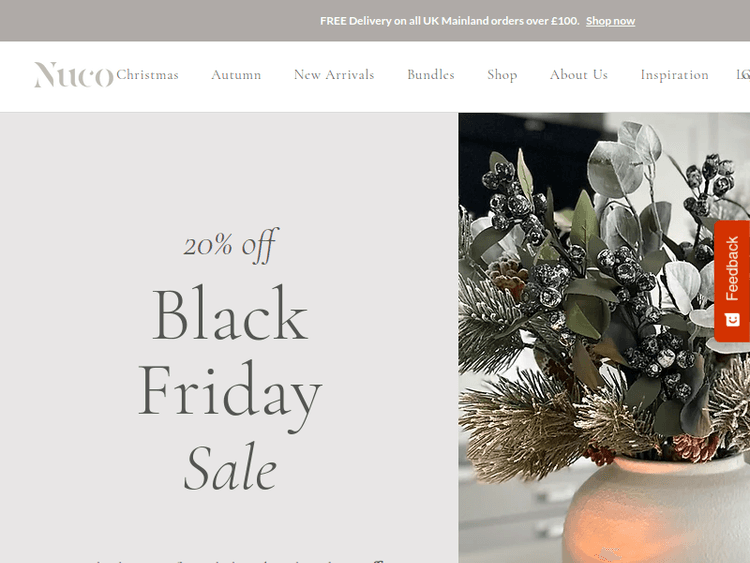The width and height of the screenshot is (750, 563).
Task: Expand the About Us menu
Action: coord(579,75)
